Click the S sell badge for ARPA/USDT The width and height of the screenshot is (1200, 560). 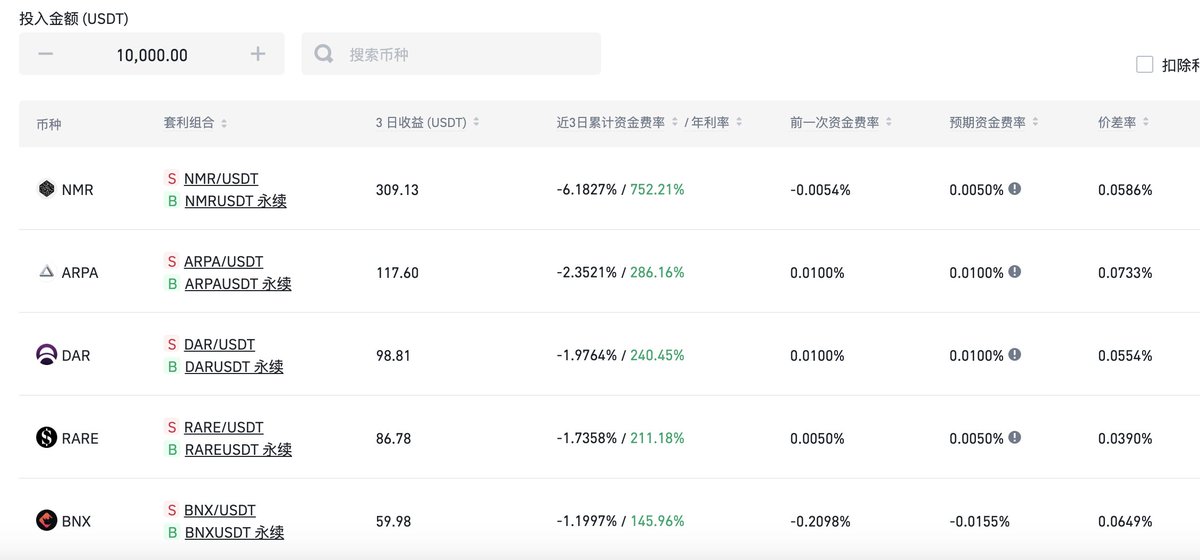click(172, 261)
